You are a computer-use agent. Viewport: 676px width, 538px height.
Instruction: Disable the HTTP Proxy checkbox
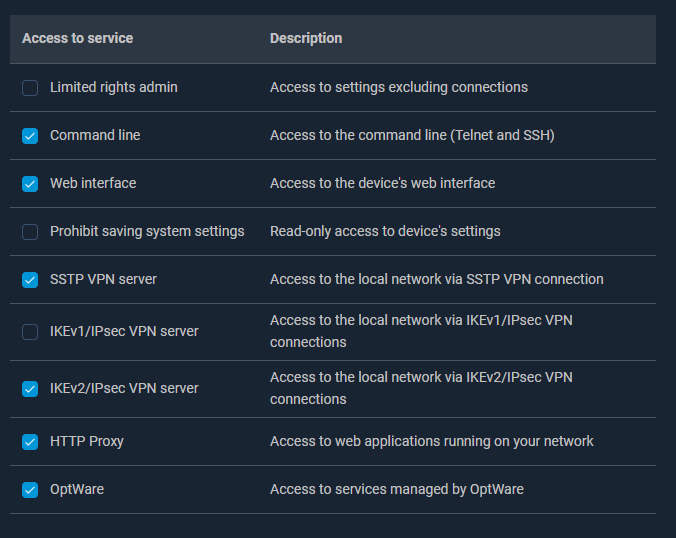(x=30, y=442)
